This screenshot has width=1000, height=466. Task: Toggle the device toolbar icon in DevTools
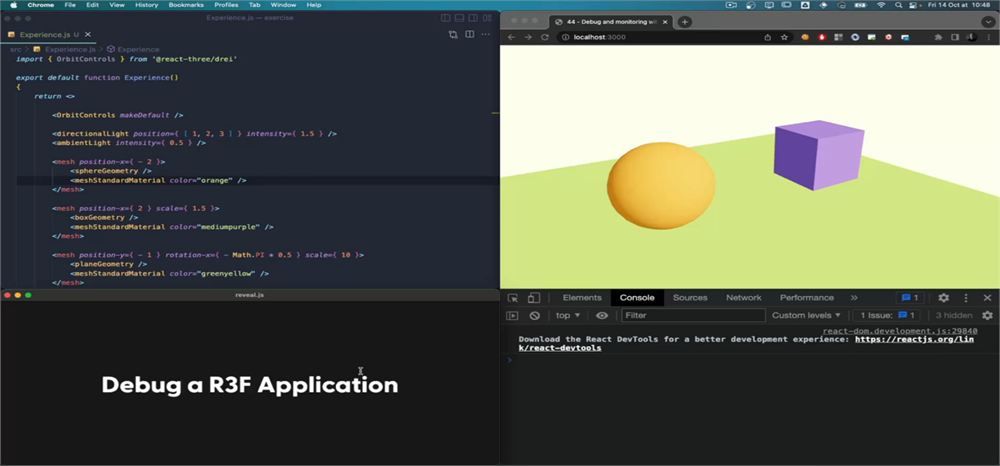[534, 298]
